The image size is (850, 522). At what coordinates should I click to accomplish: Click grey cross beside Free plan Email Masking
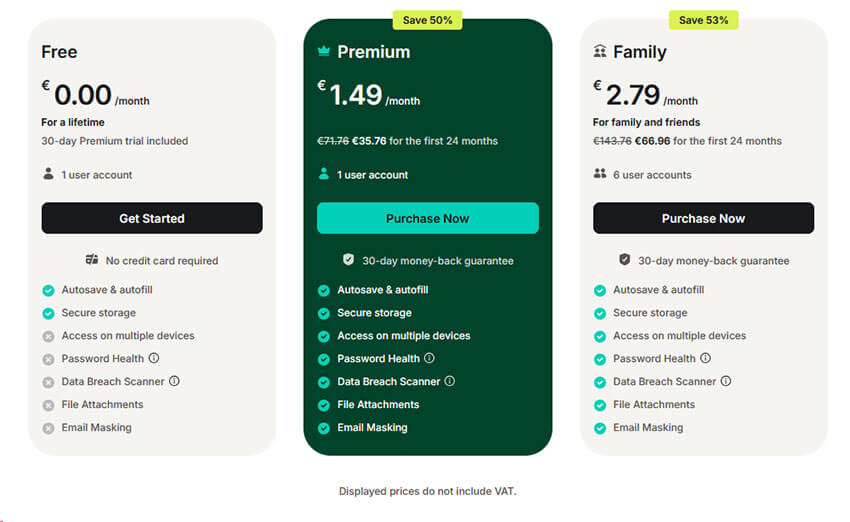[x=48, y=428]
